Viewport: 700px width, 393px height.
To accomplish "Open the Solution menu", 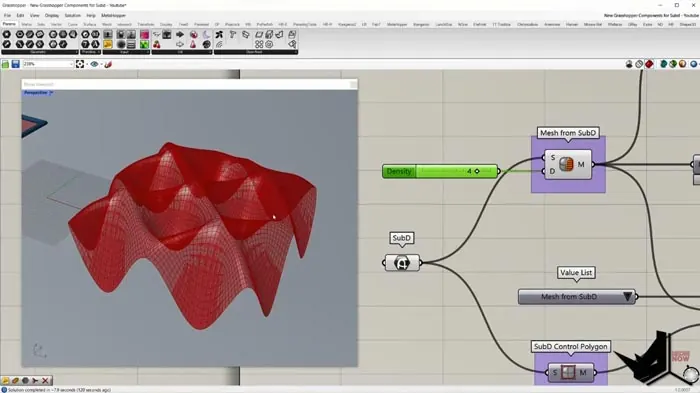I will click(x=72, y=15).
